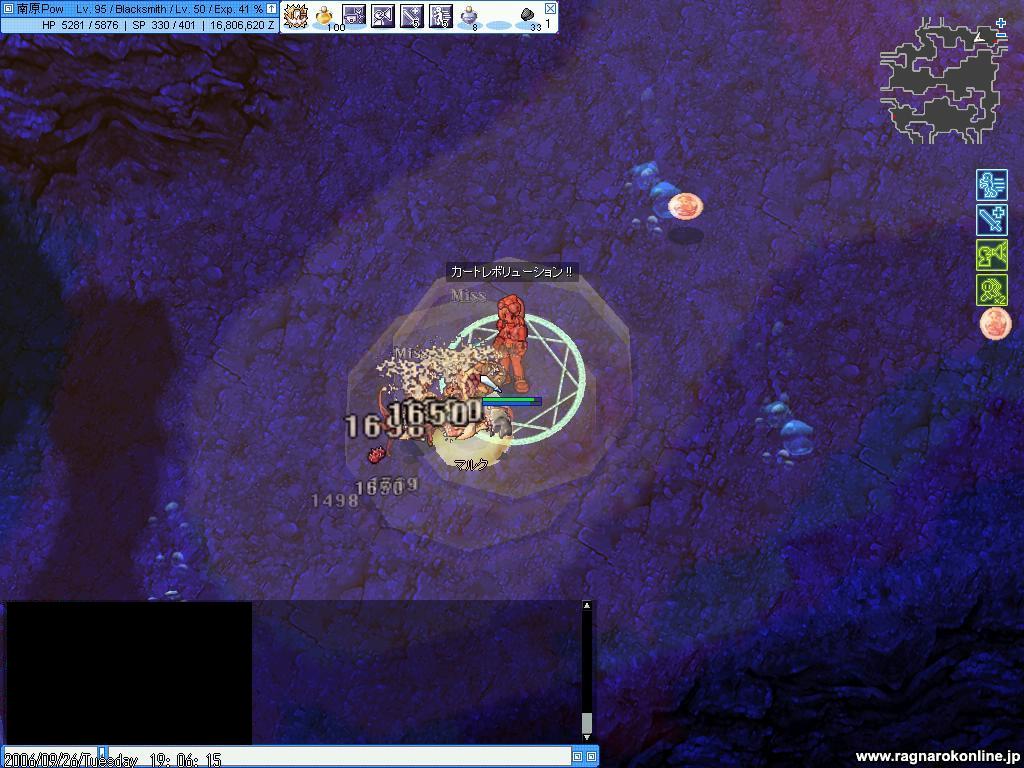This screenshot has height=768, width=1024.
Task: Click the running-figure speed buff status icon
Action: point(991,185)
